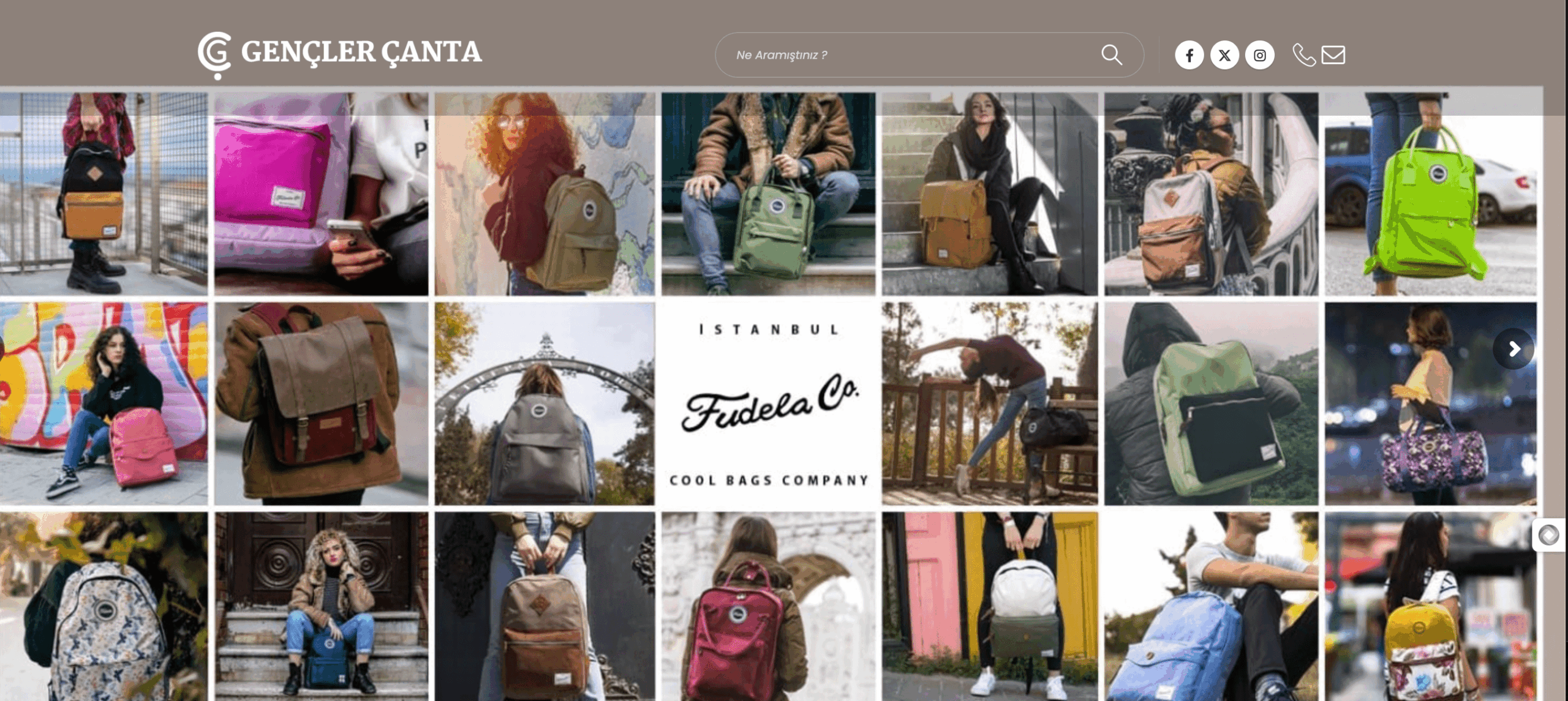1568x701 pixels.
Task: Click the phone contact icon
Action: (1304, 55)
